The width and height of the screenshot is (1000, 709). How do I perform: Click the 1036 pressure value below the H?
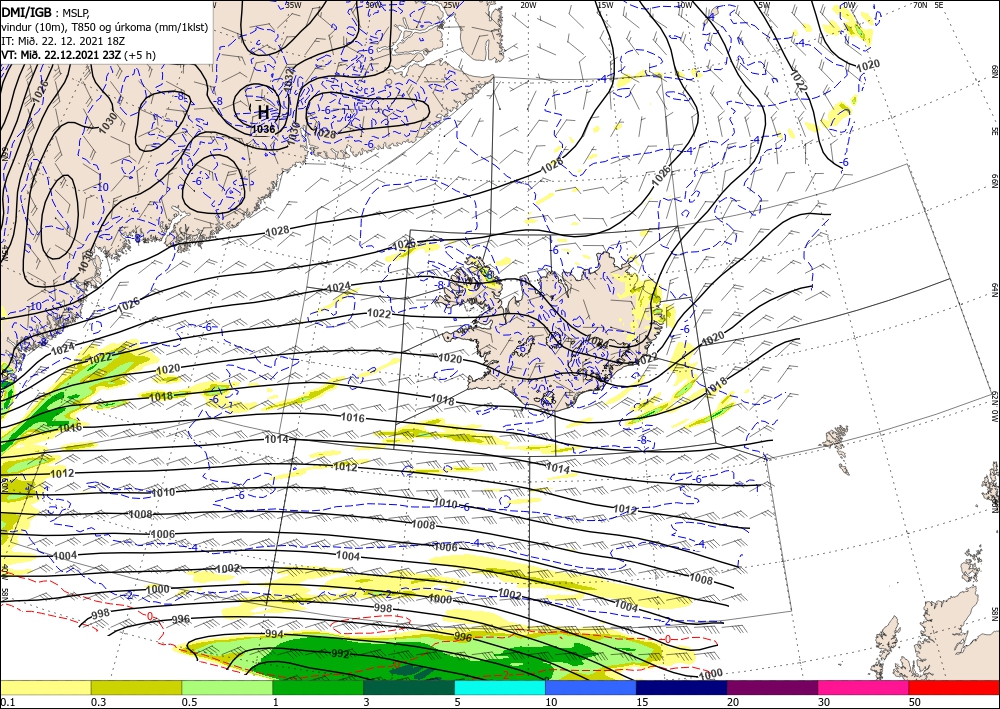263,129
